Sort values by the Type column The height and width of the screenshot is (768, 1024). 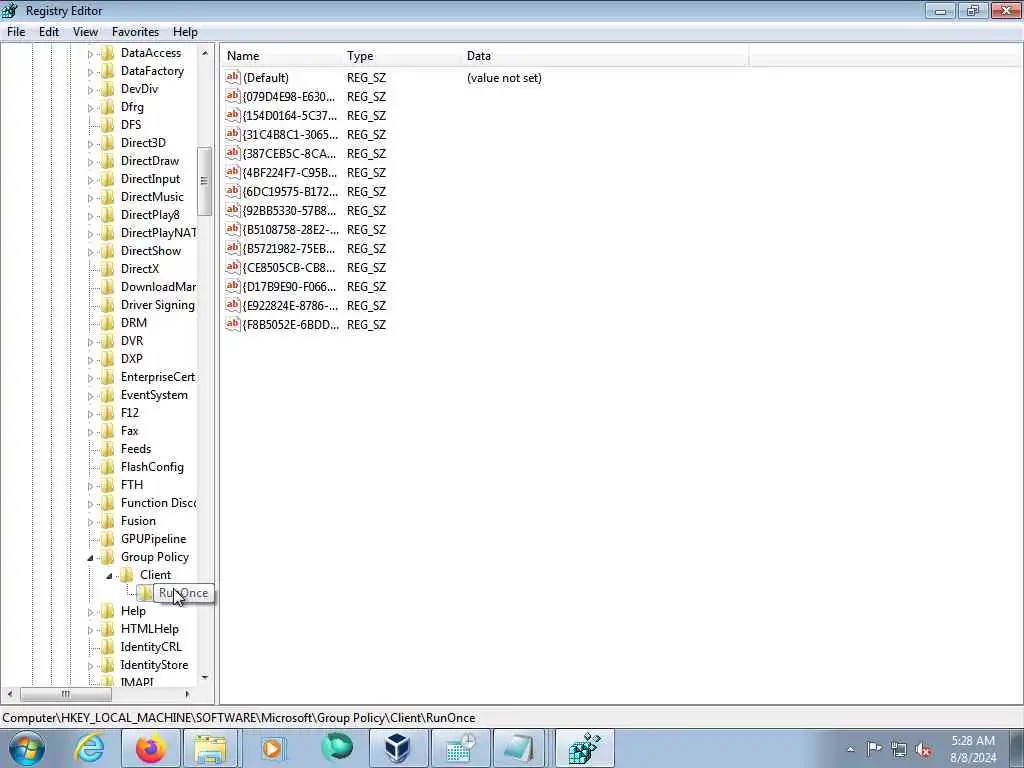402,56
